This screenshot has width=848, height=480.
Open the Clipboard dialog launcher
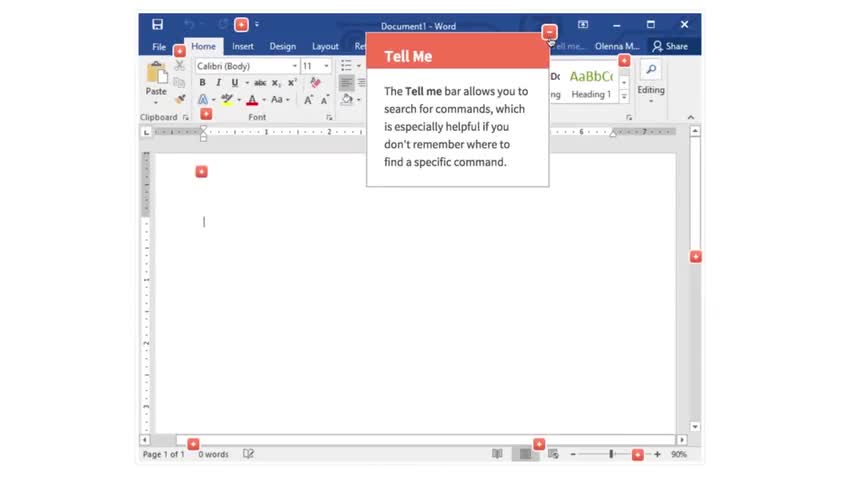(186, 117)
